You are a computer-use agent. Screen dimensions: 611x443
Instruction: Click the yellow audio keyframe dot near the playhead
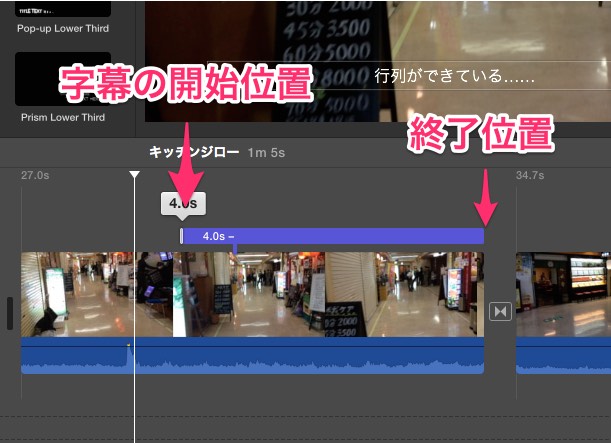(128, 345)
